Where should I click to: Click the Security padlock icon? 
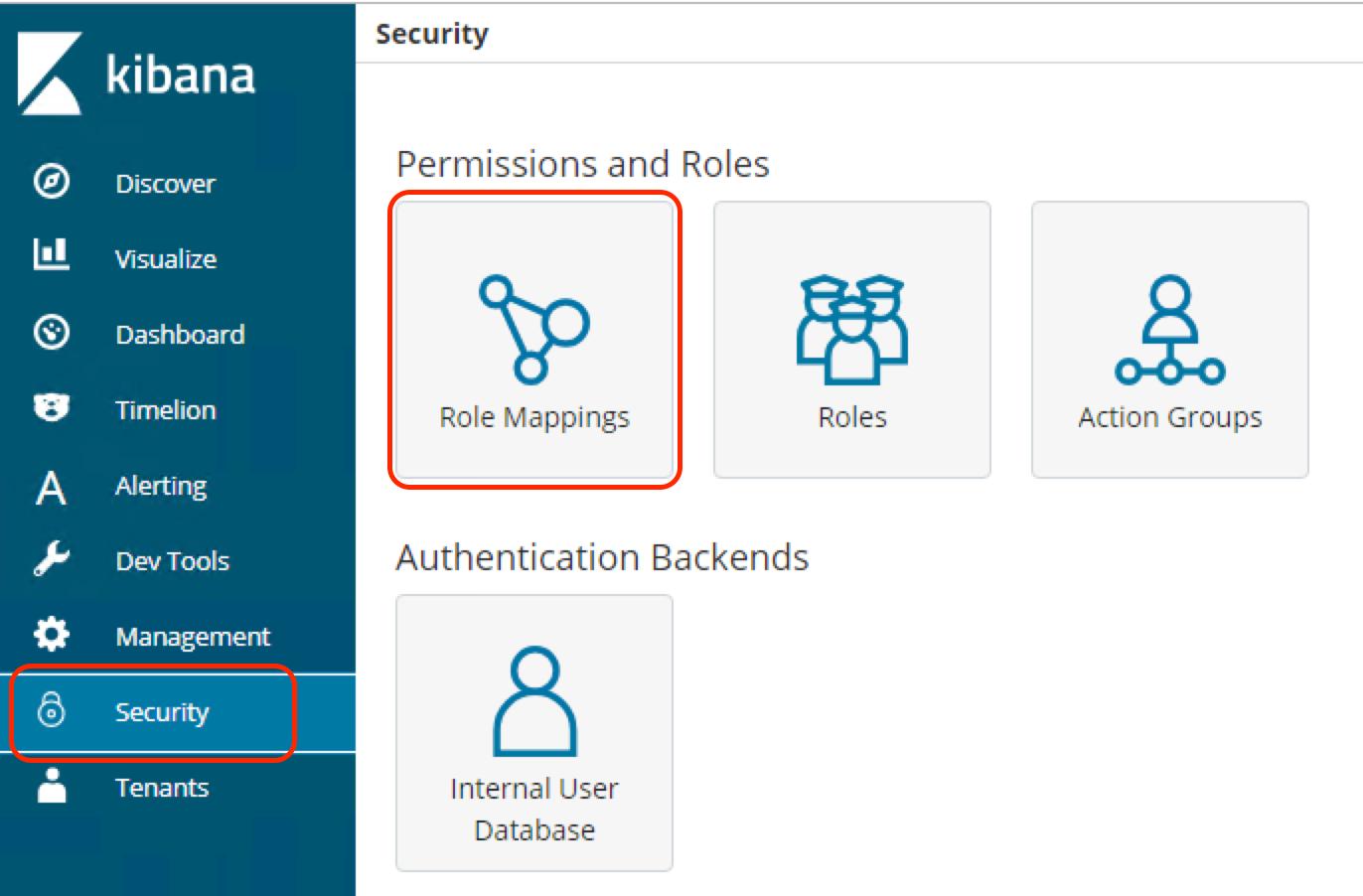coord(51,712)
